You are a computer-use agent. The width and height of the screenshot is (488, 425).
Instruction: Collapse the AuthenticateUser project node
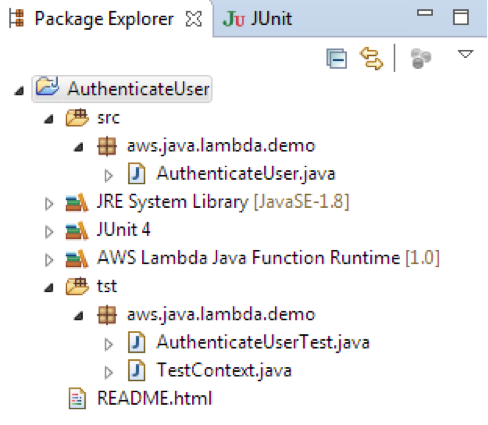19,90
